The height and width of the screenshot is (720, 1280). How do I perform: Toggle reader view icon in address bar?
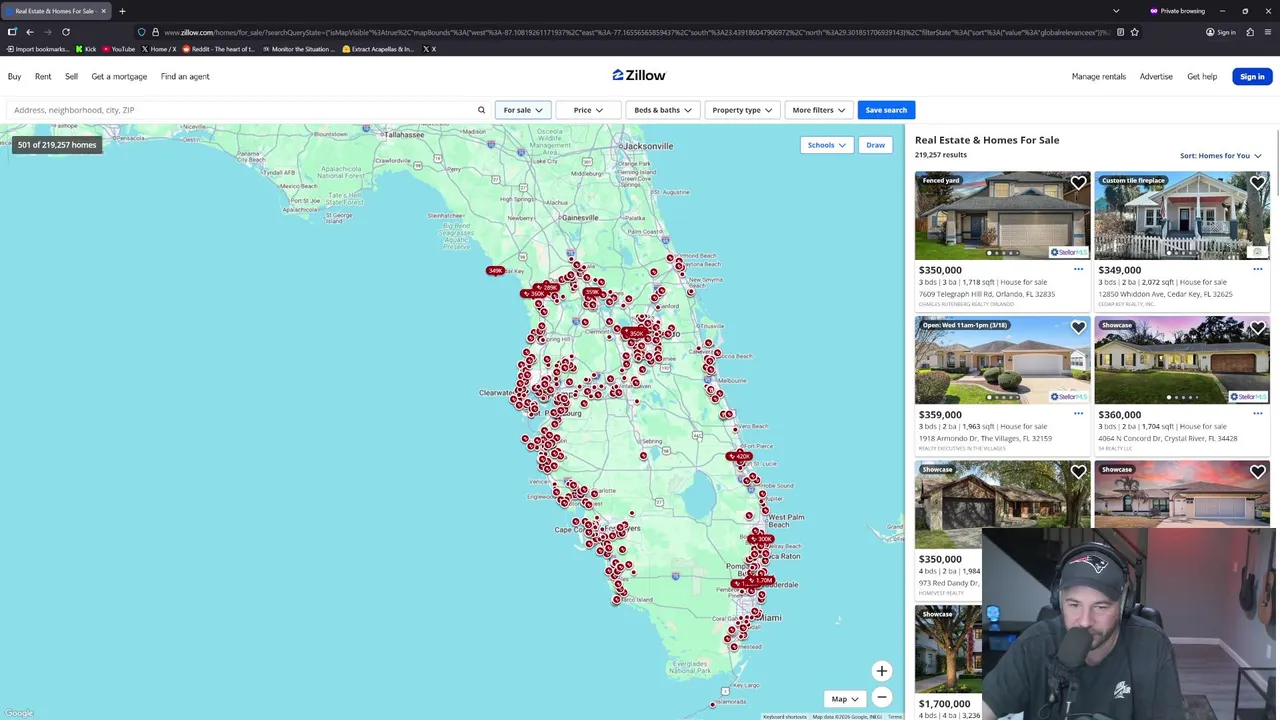1120,32
